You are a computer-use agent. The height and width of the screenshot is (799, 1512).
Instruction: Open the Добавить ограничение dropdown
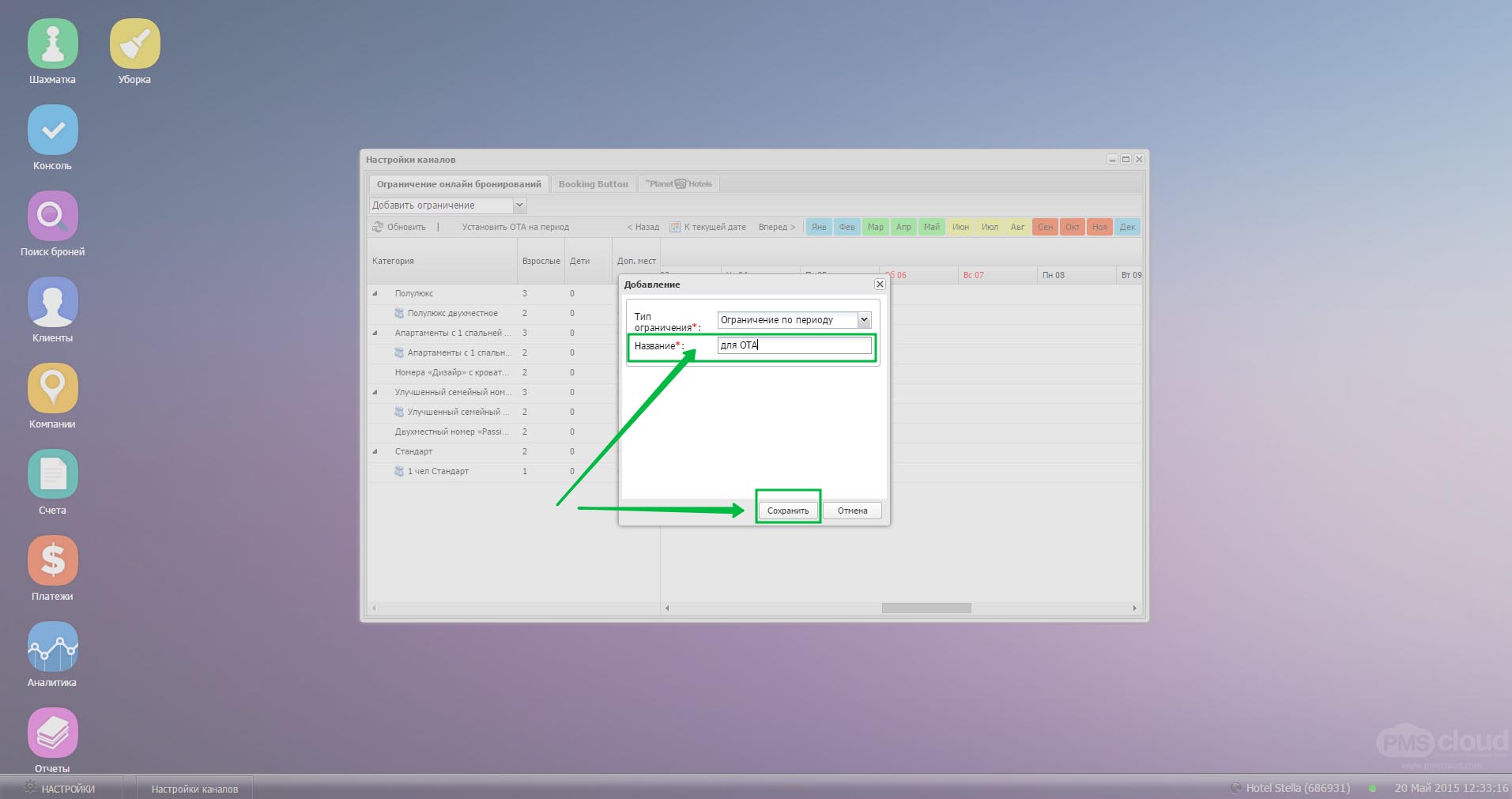pos(520,205)
